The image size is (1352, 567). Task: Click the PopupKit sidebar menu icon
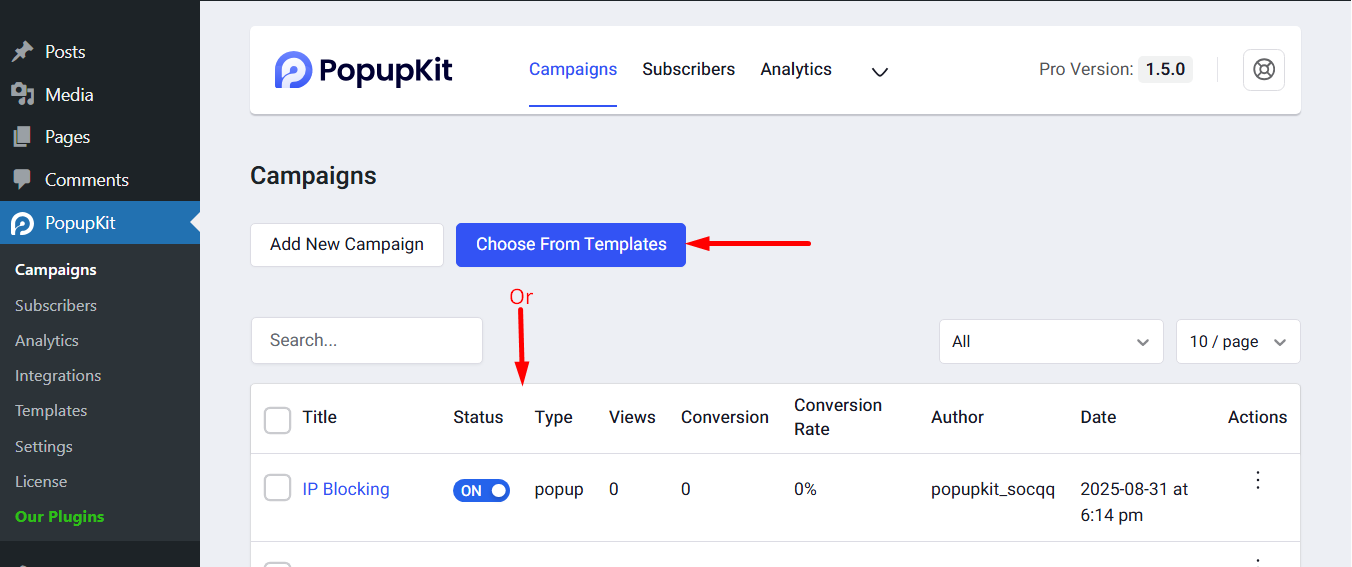[x=22, y=223]
